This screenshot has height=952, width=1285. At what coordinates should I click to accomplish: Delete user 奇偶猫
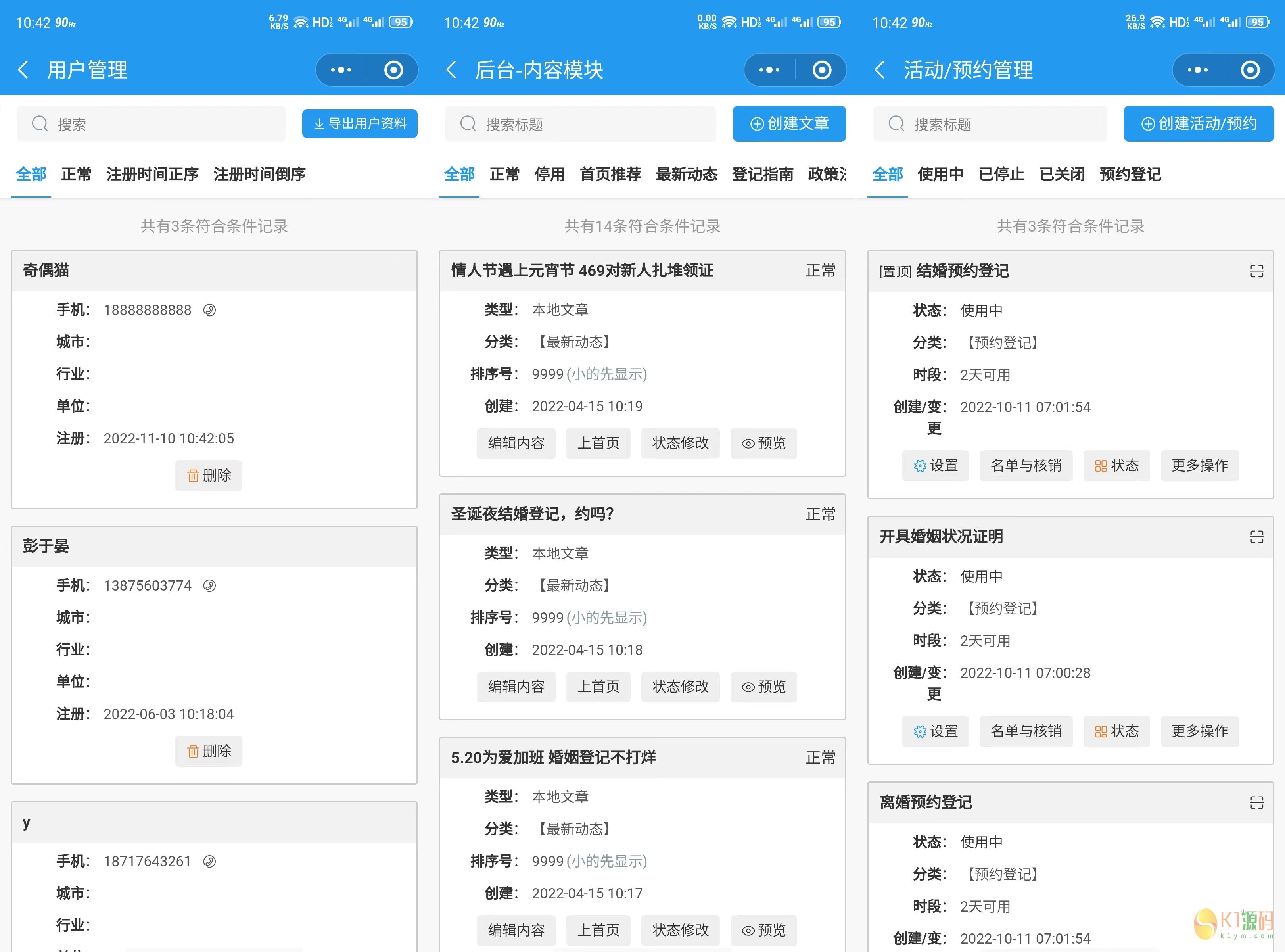coord(209,476)
